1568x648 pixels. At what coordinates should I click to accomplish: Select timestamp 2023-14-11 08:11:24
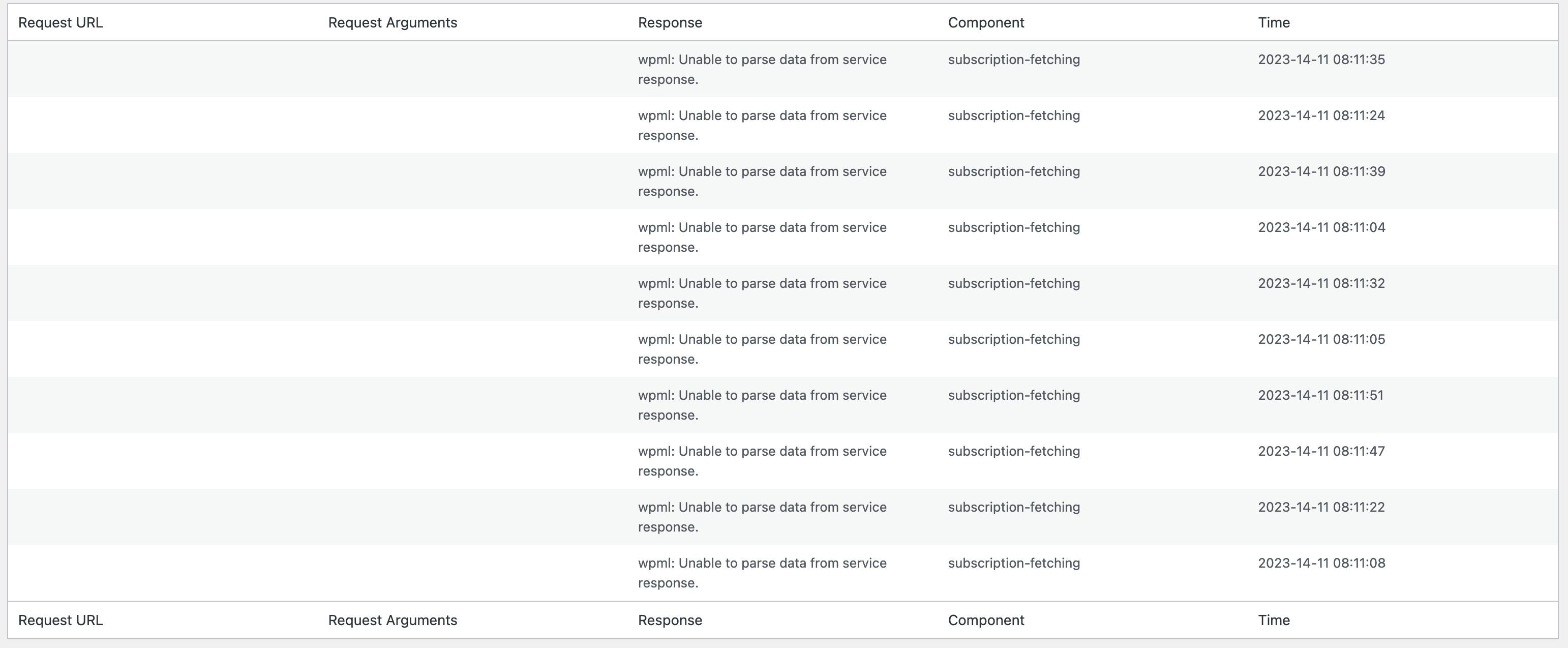pyautogui.click(x=1321, y=116)
